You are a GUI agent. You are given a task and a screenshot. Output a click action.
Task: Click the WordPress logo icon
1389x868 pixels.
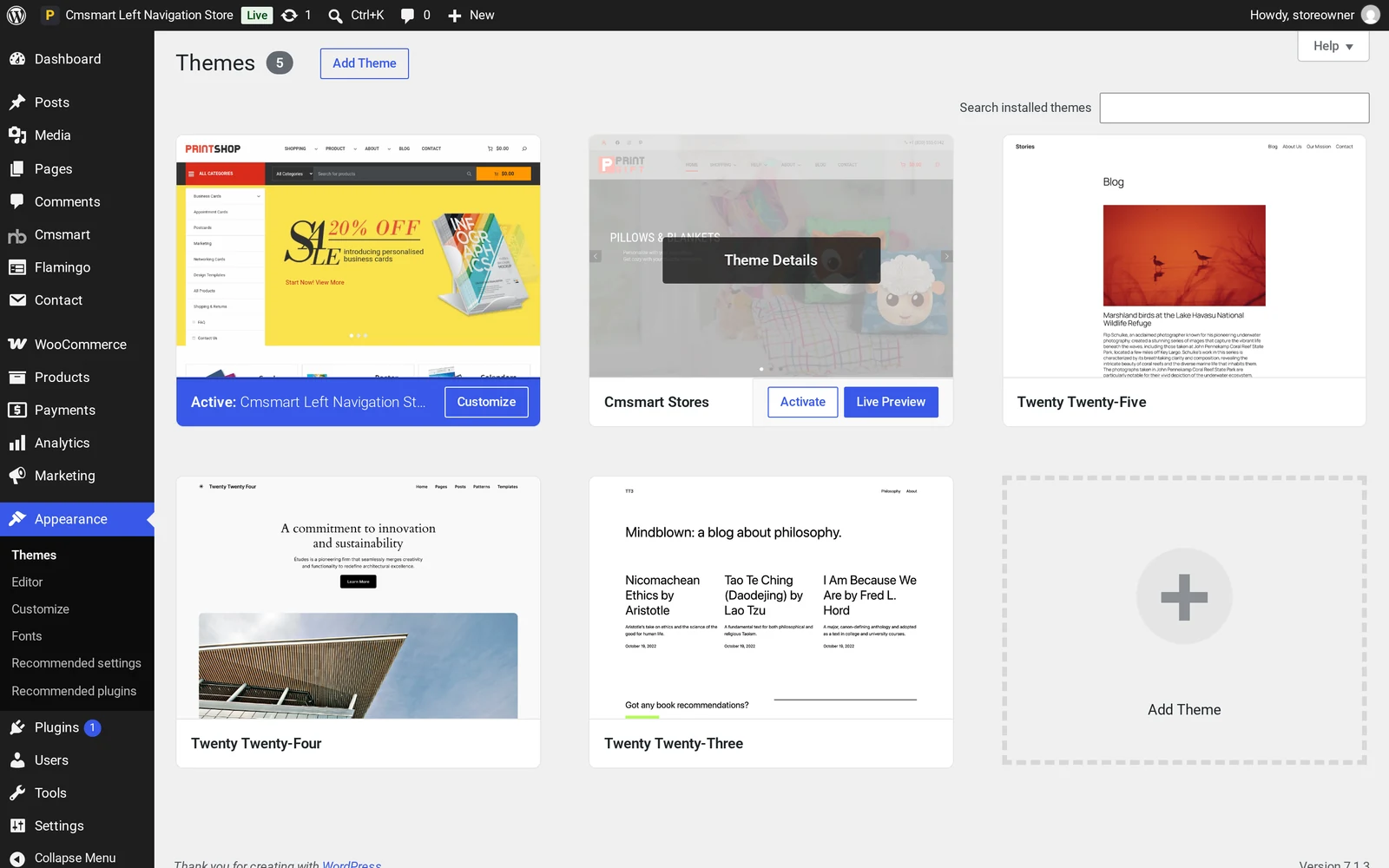click(x=16, y=15)
